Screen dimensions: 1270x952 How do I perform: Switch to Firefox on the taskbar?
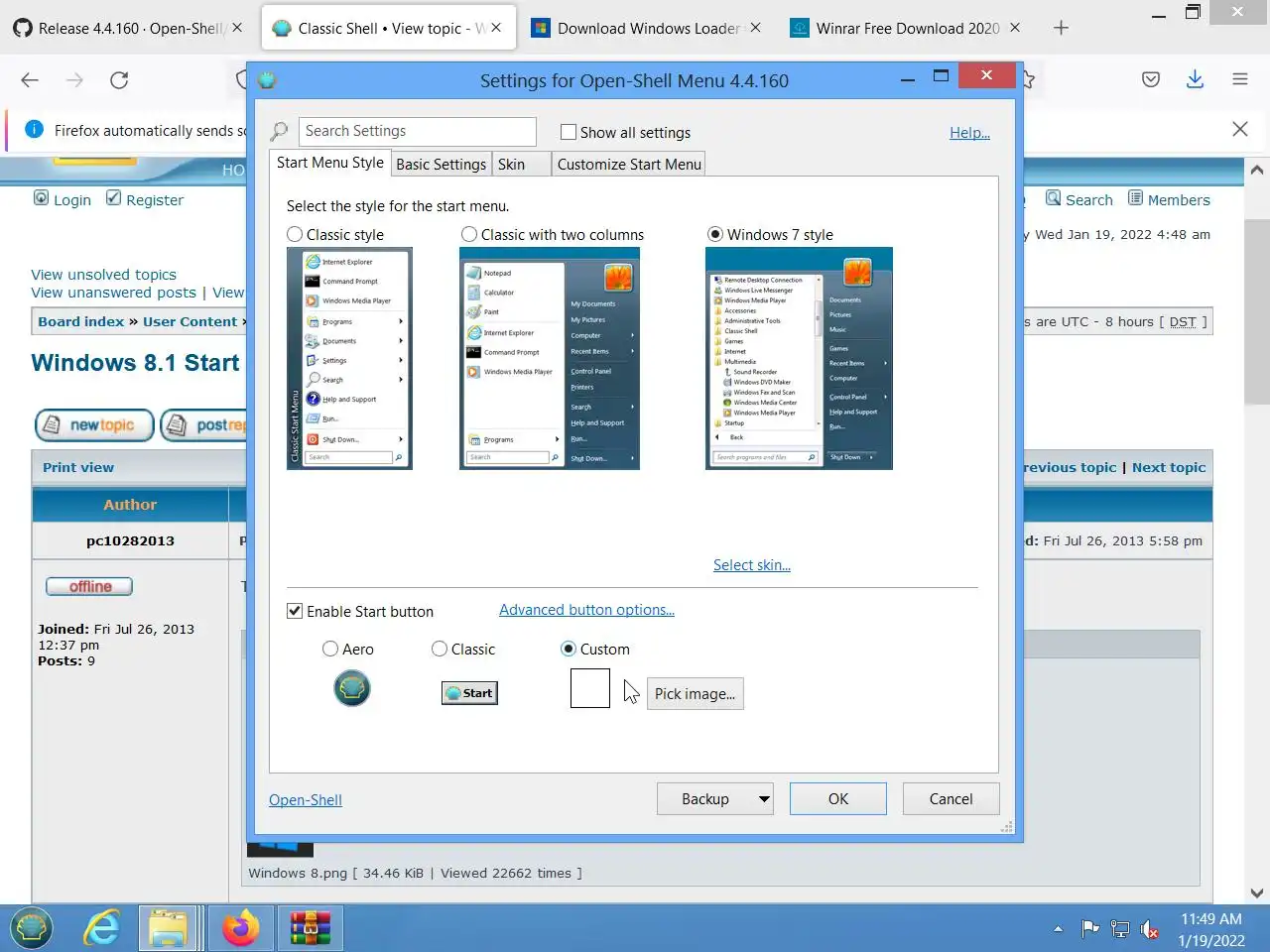(240, 928)
